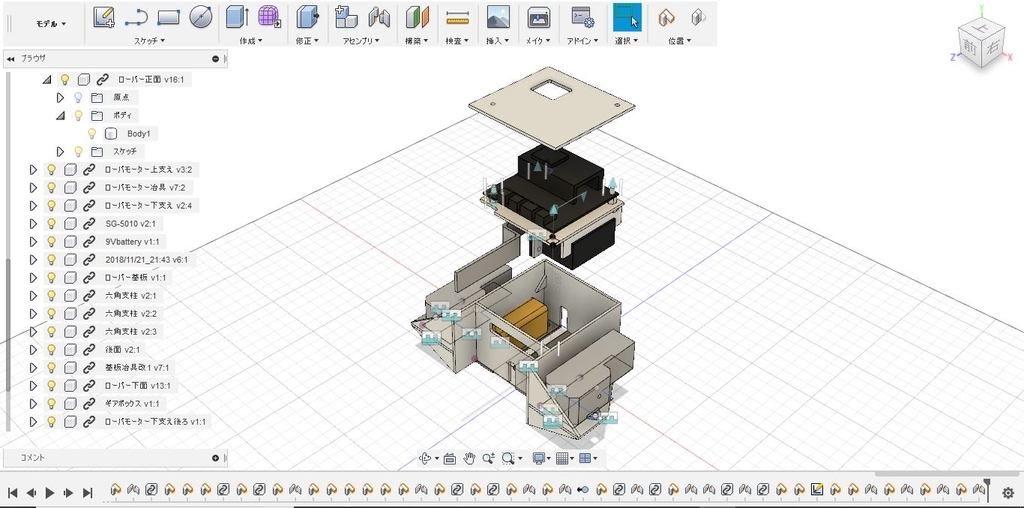
Task: Expand the 六角支柱 v2:1 component
Action: [33, 295]
